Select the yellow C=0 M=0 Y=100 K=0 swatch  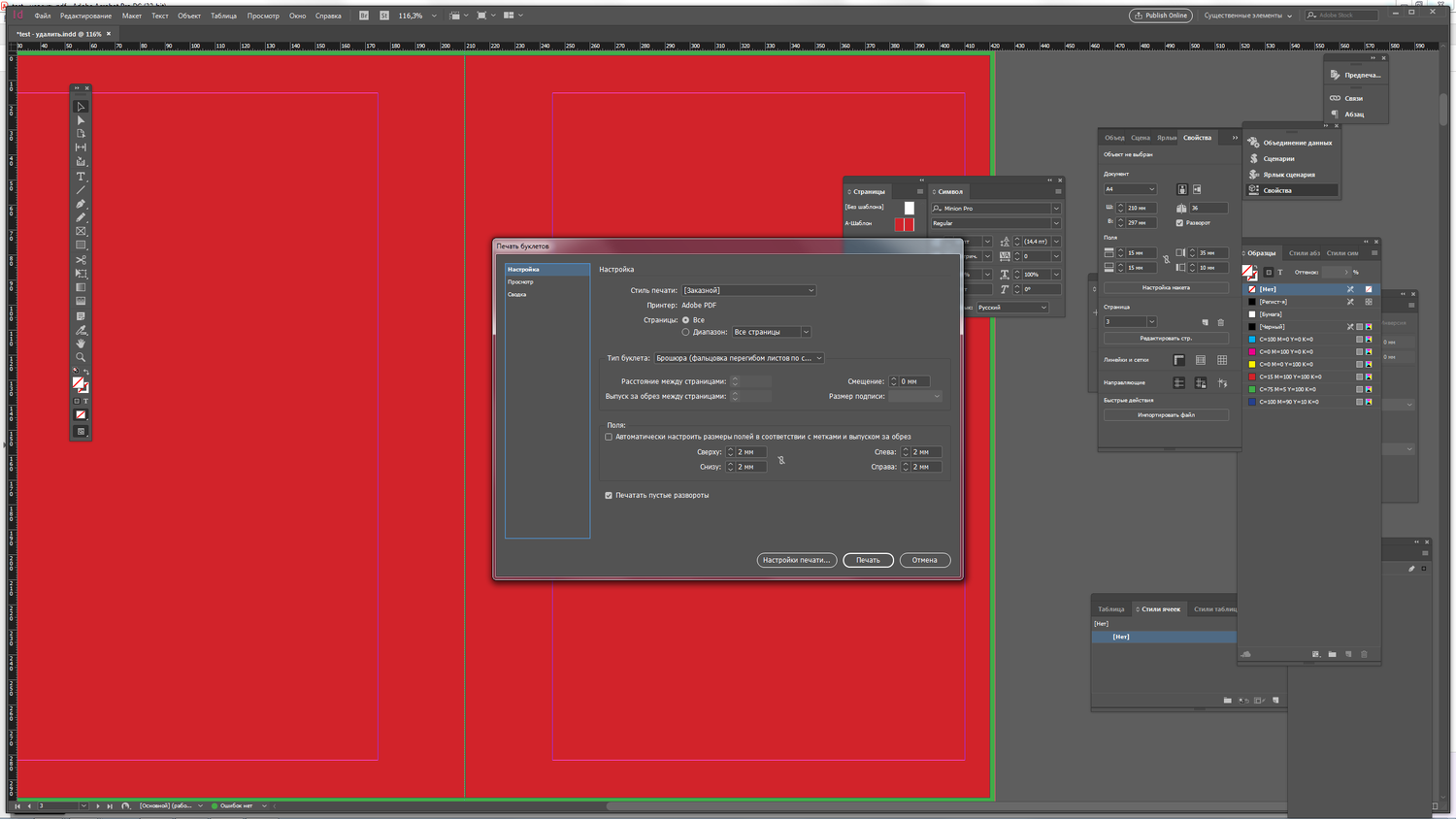(x=1310, y=364)
